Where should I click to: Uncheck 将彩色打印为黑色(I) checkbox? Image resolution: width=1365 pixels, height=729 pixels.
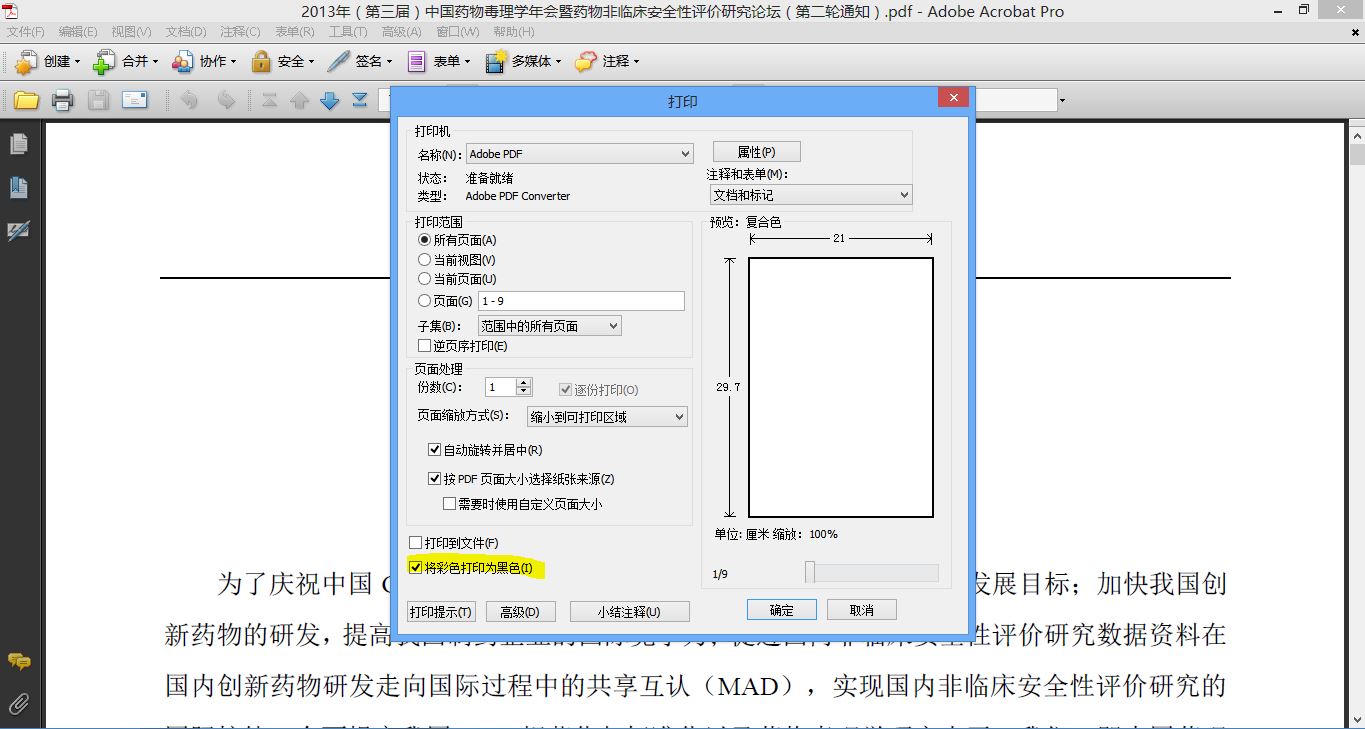[x=416, y=568]
